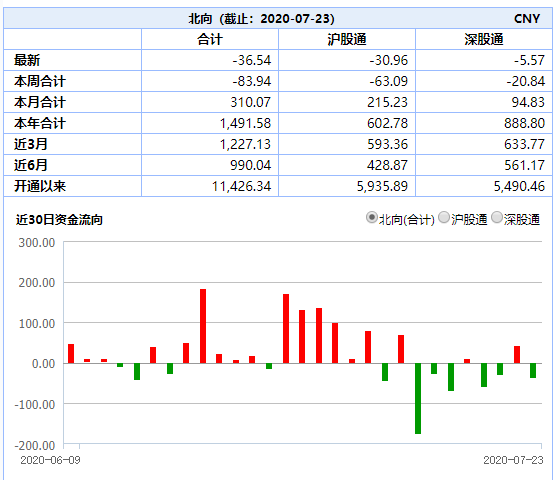This screenshot has height=480, width=558.
Task: Click the value 94.83
Action: (528, 102)
